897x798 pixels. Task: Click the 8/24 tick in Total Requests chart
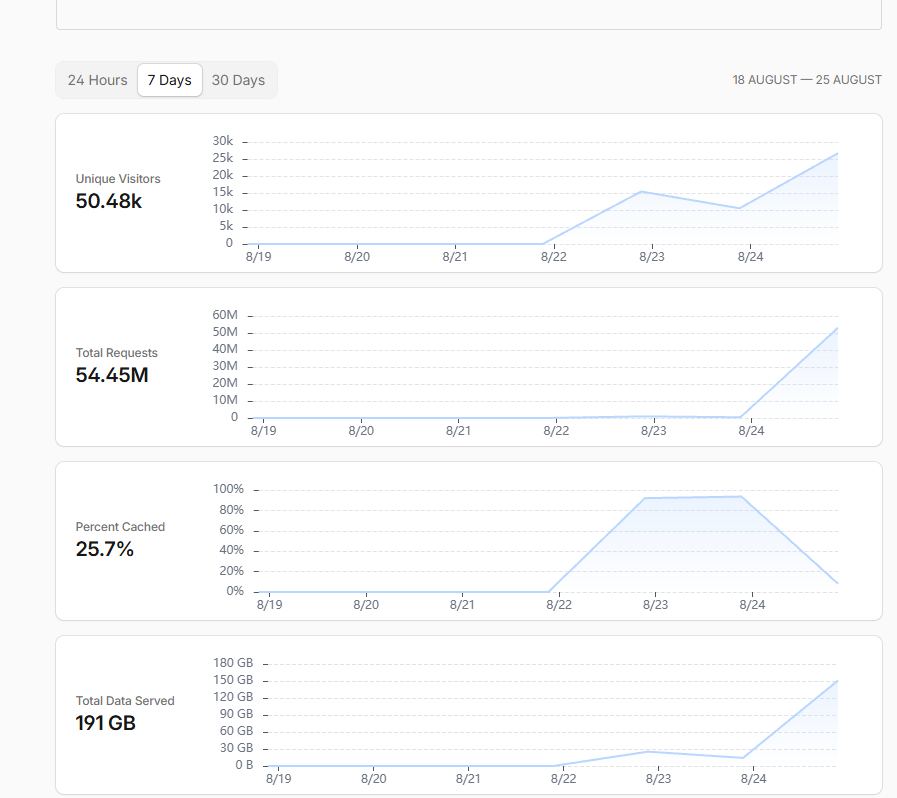pos(751,431)
